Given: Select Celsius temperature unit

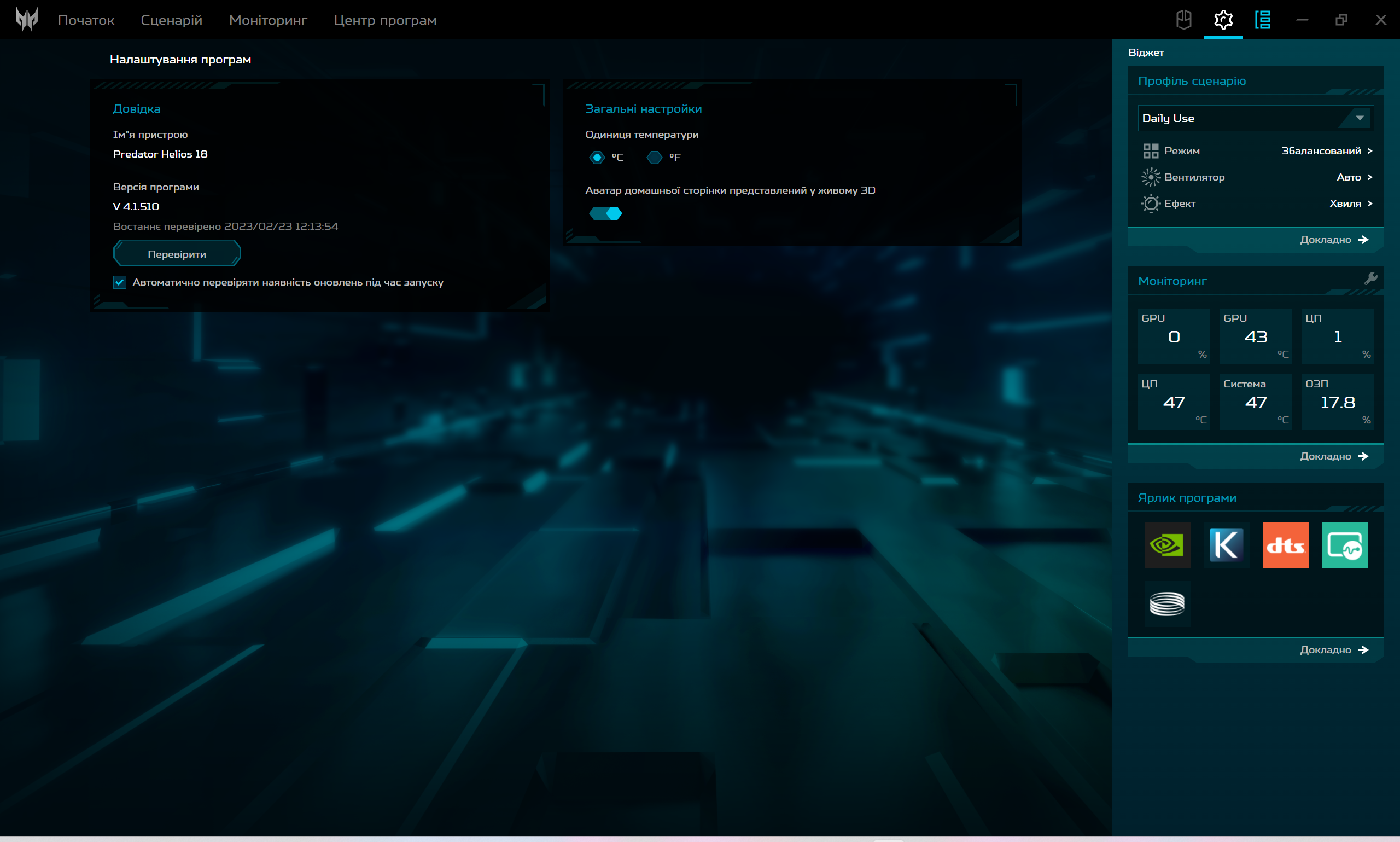Looking at the screenshot, I should (597, 157).
